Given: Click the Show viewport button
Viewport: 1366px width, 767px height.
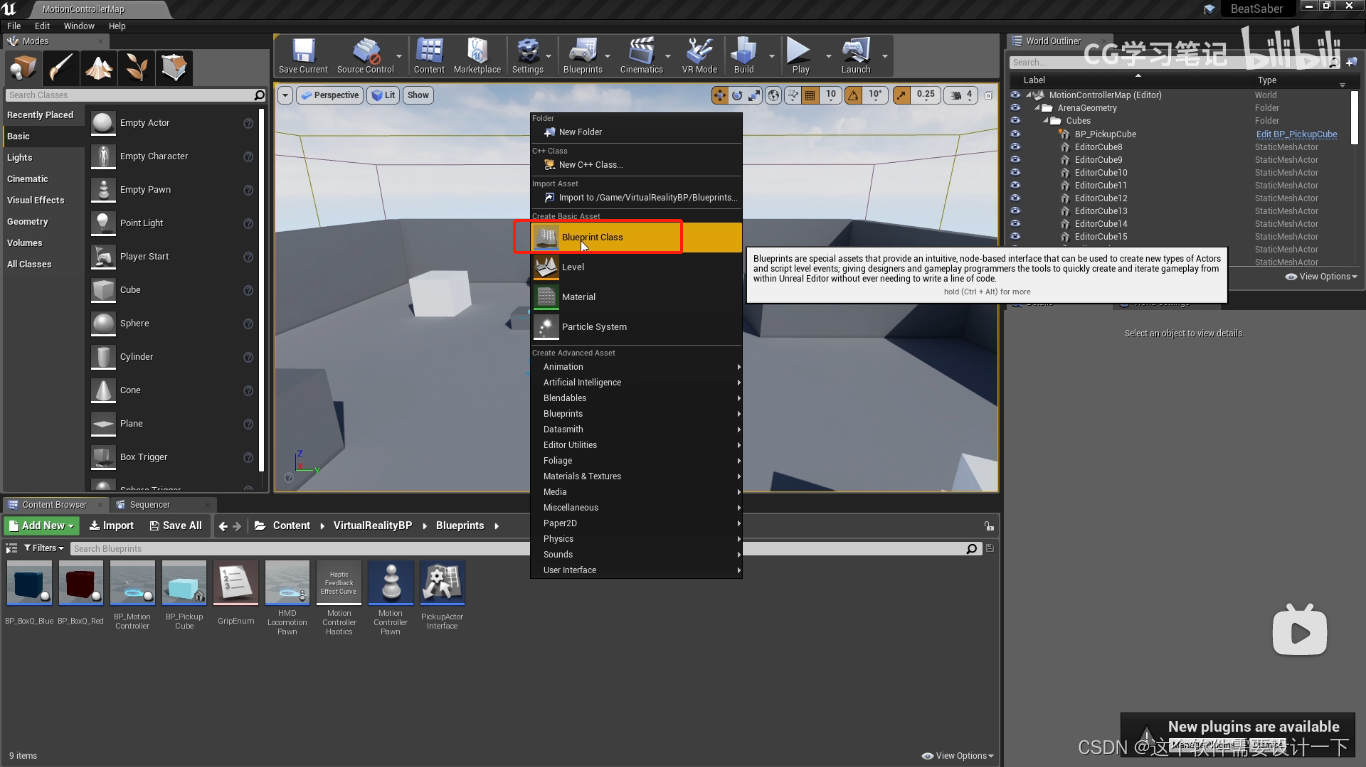Looking at the screenshot, I should (x=418, y=95).
